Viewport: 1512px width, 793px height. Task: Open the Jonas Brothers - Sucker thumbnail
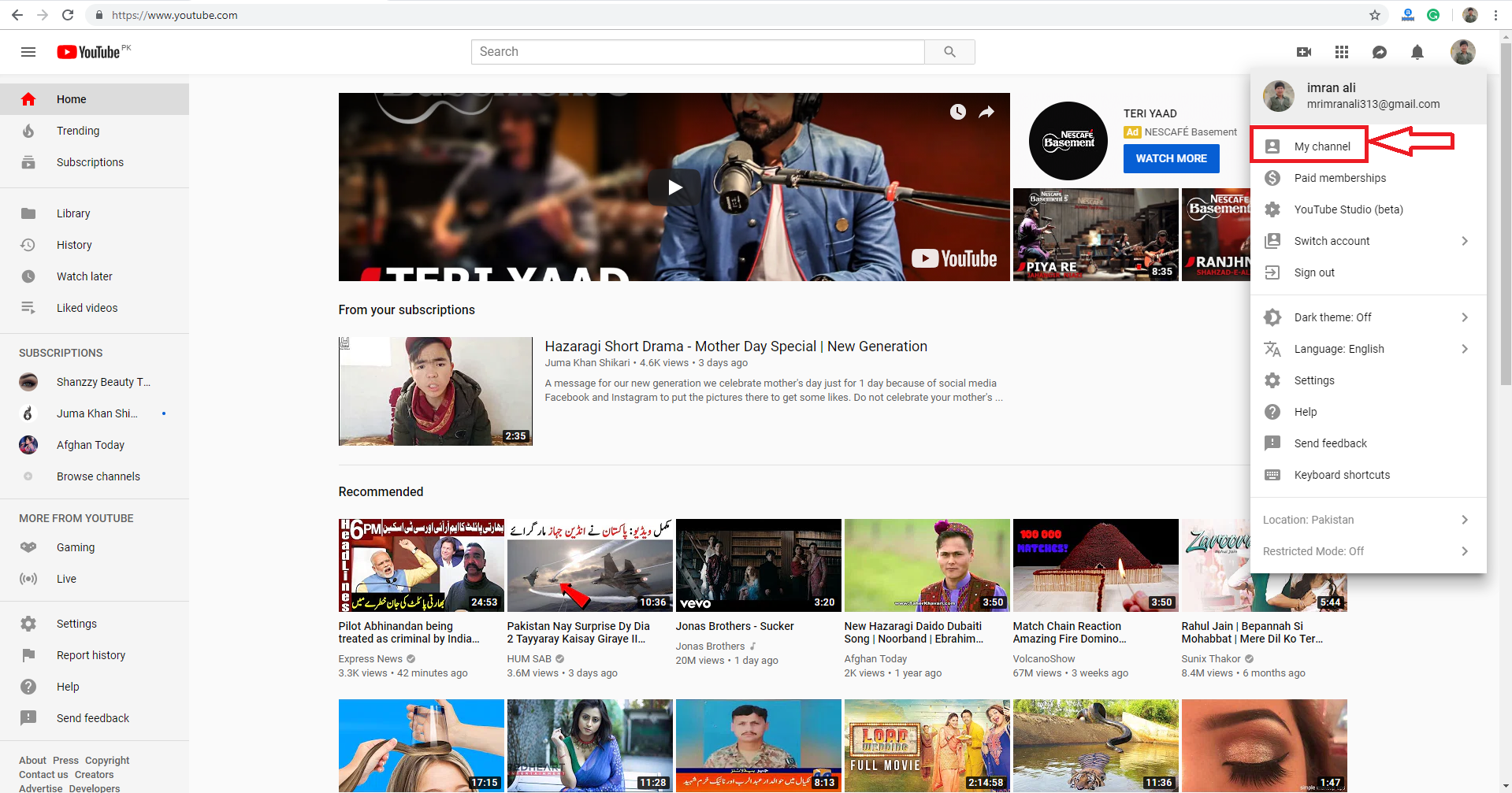click(758, 565)
